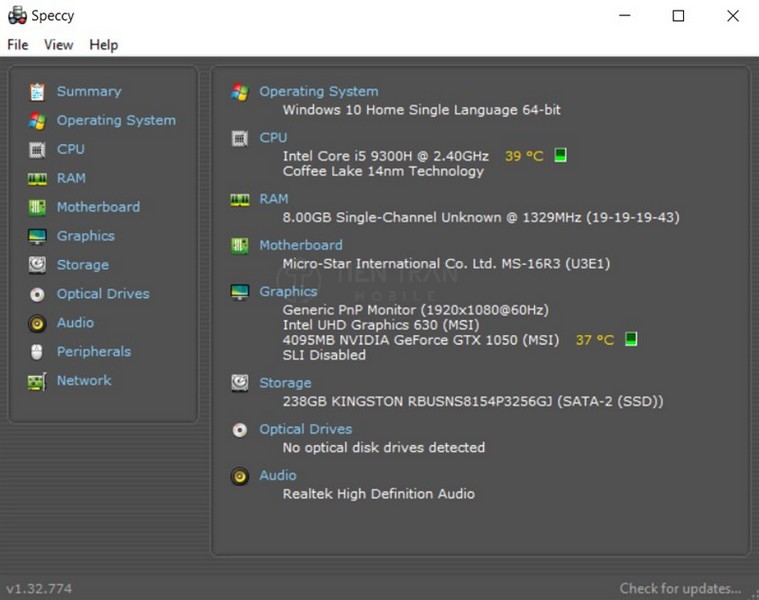Click the Motherboard icon in main panel
Viewport: 759px width, 600px height.
(240, 246)
